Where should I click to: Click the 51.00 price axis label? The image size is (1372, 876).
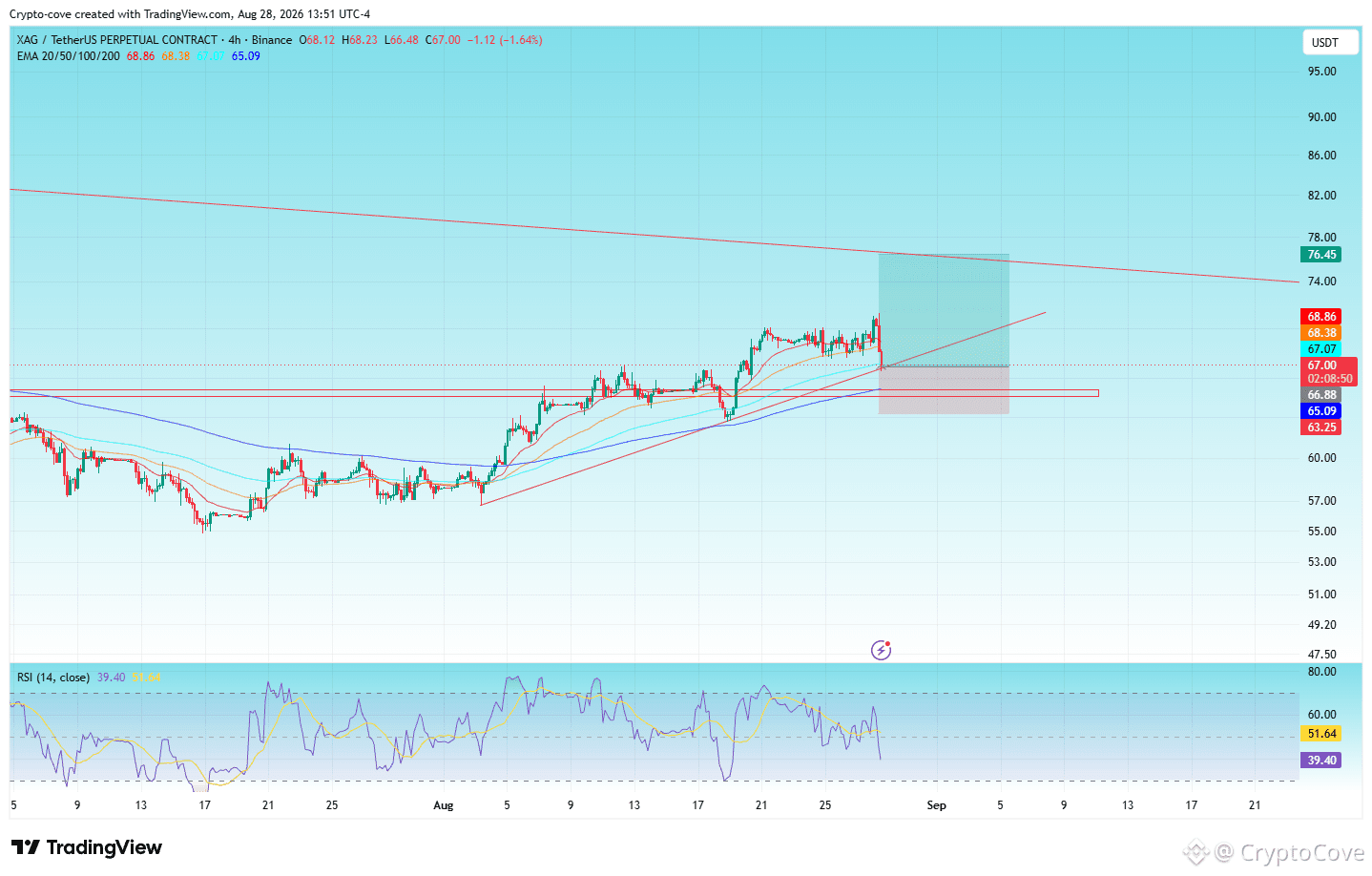[1321, 594]
